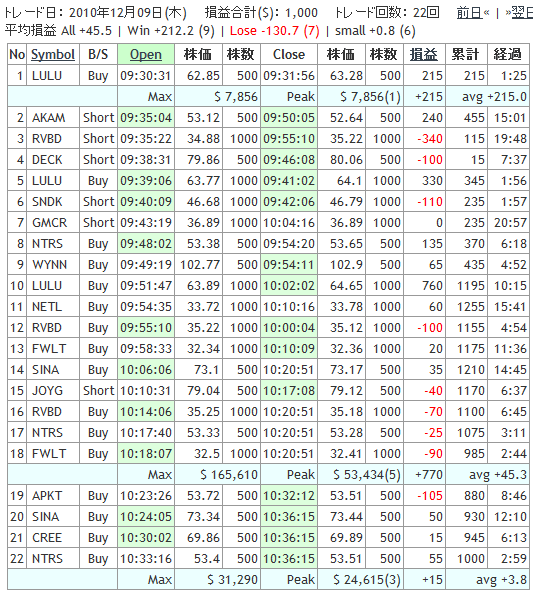Click open time 10:06:06 in row 14
Viewport: 533px width, 593px height.
click(146, 370)
